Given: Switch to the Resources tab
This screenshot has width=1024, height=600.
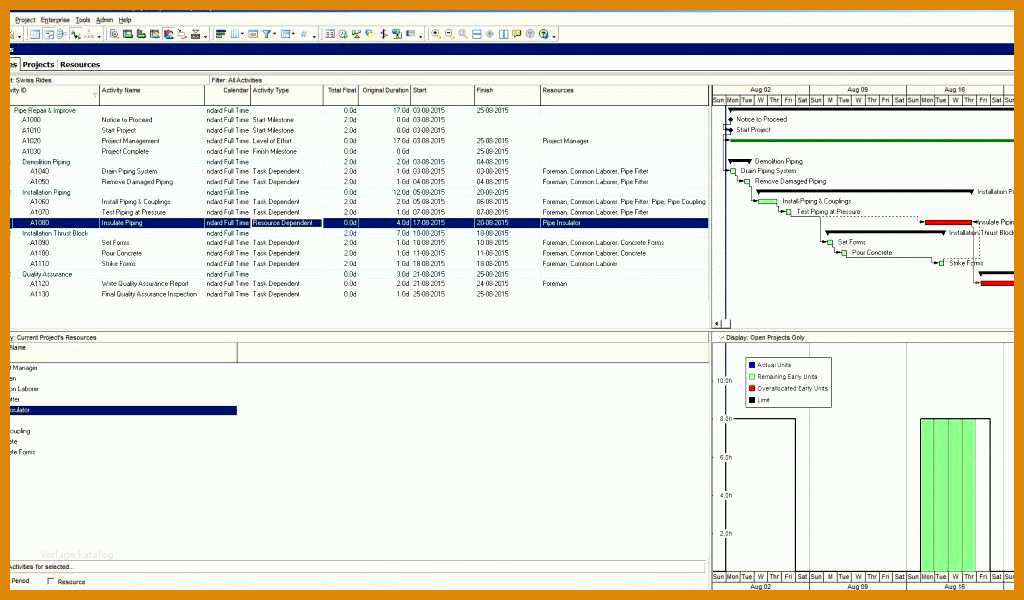Looking at the screenshot, I should click(80, 65).
